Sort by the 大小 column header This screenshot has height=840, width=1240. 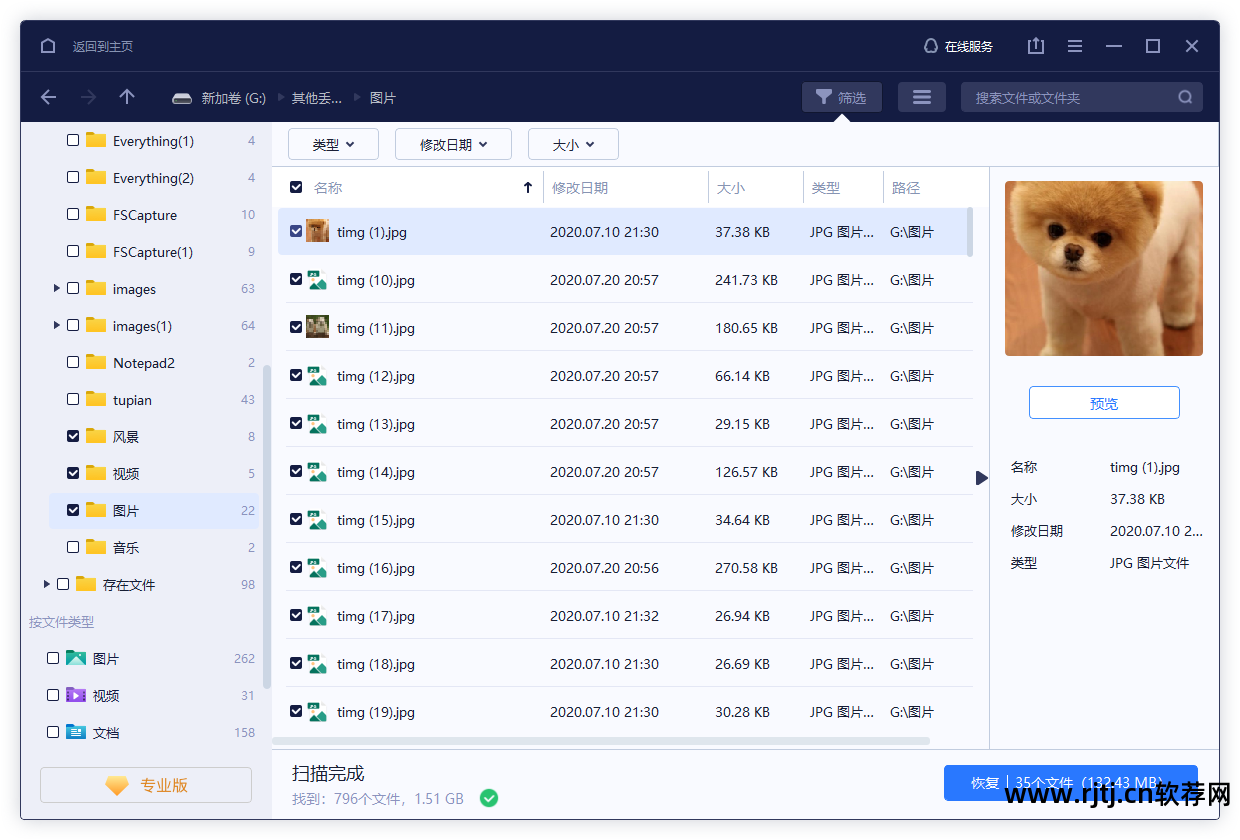(x=731, y=188)
